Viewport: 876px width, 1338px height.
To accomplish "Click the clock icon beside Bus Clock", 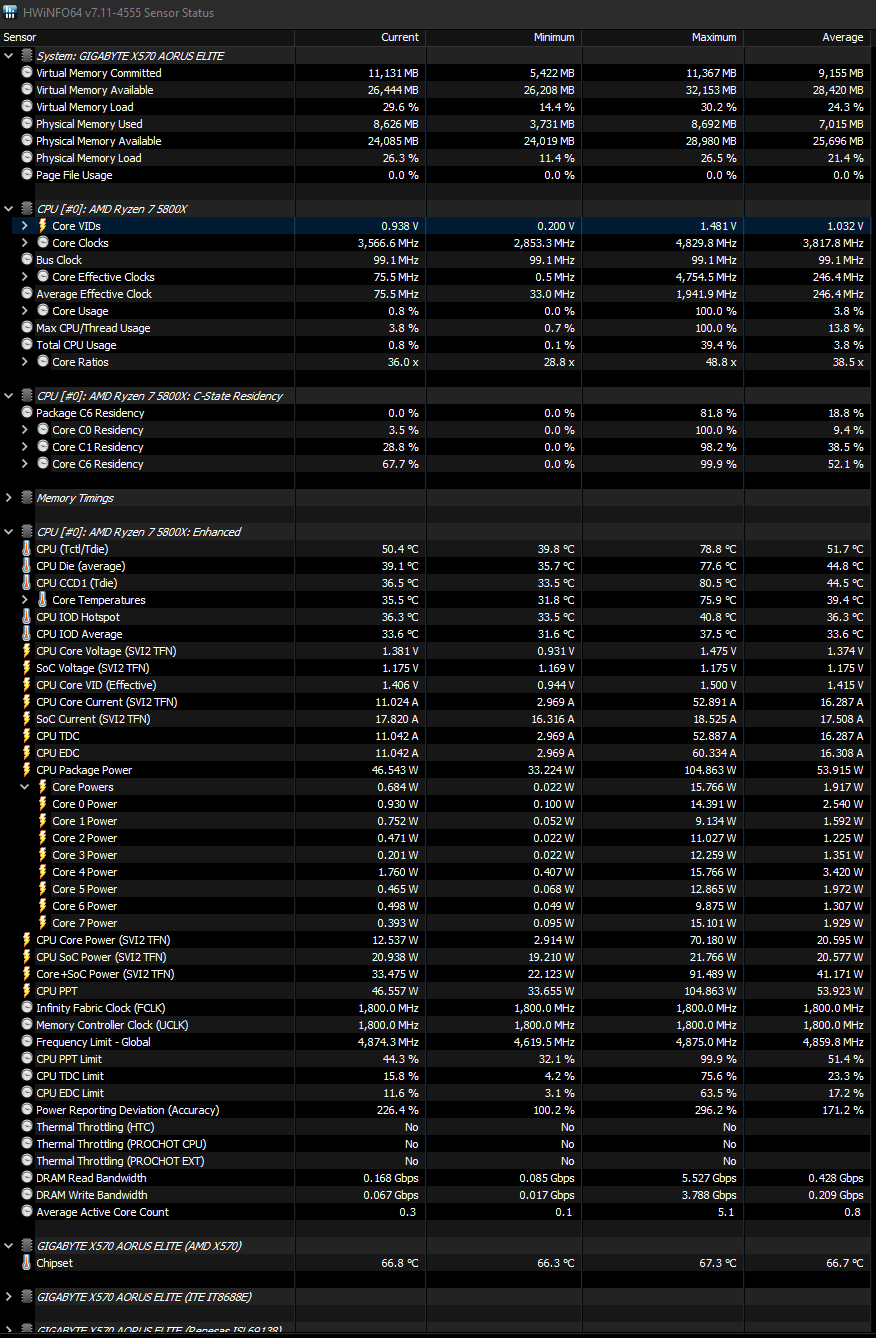I will (x=27, y=260).
